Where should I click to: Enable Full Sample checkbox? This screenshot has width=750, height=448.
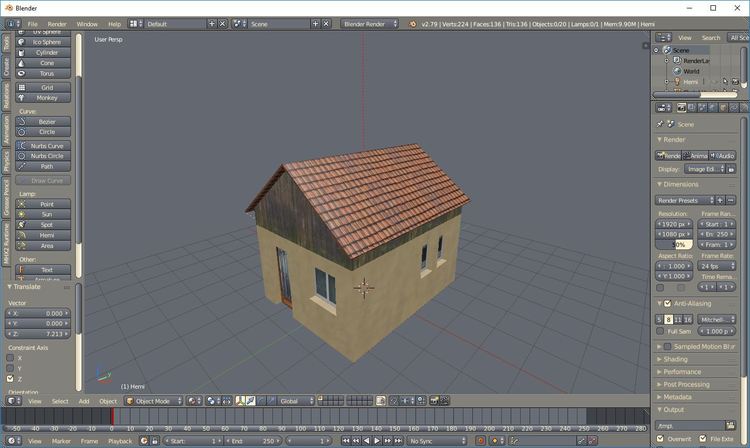[x=660, y=331]
